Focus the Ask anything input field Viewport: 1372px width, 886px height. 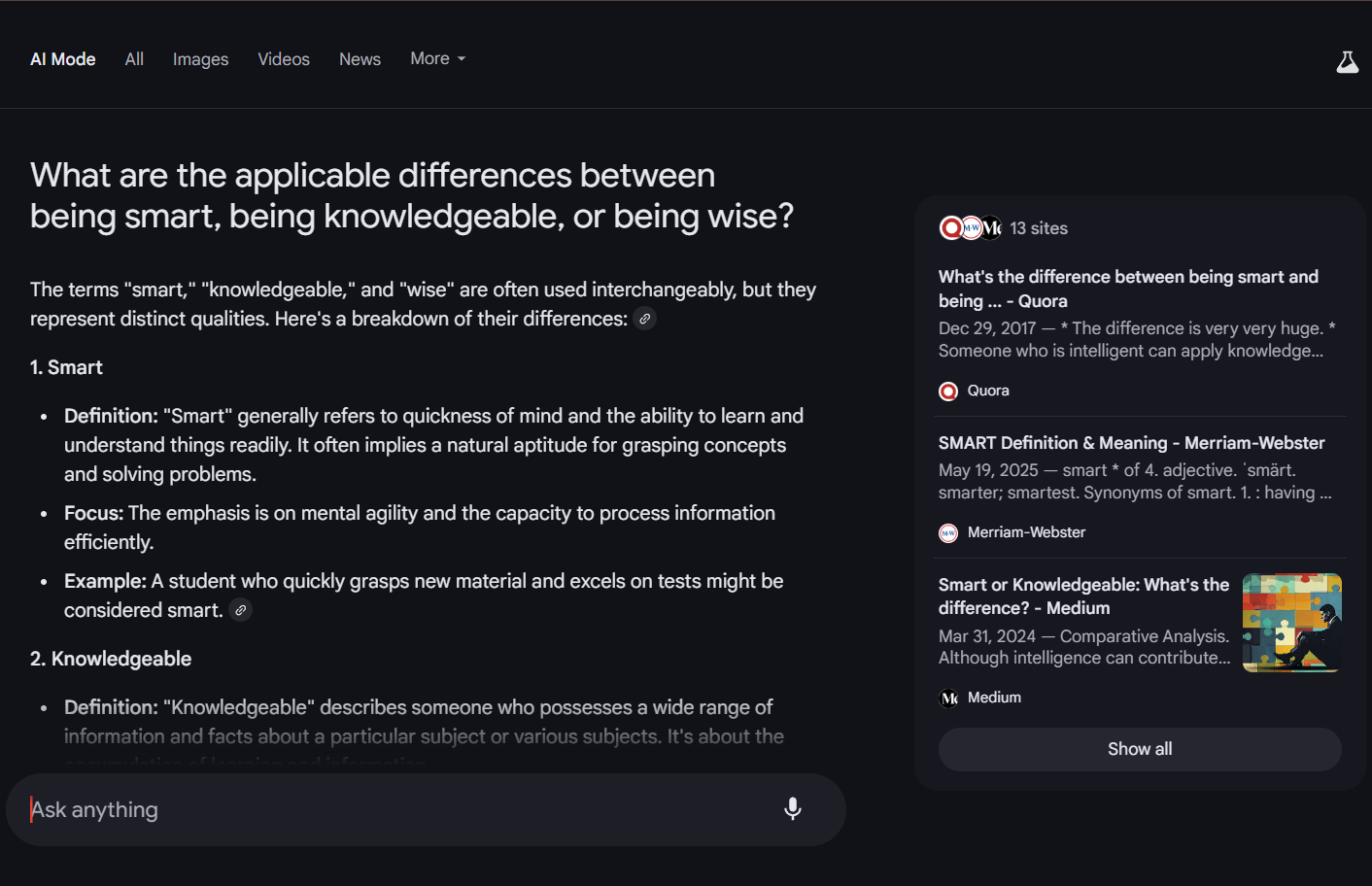389,809
